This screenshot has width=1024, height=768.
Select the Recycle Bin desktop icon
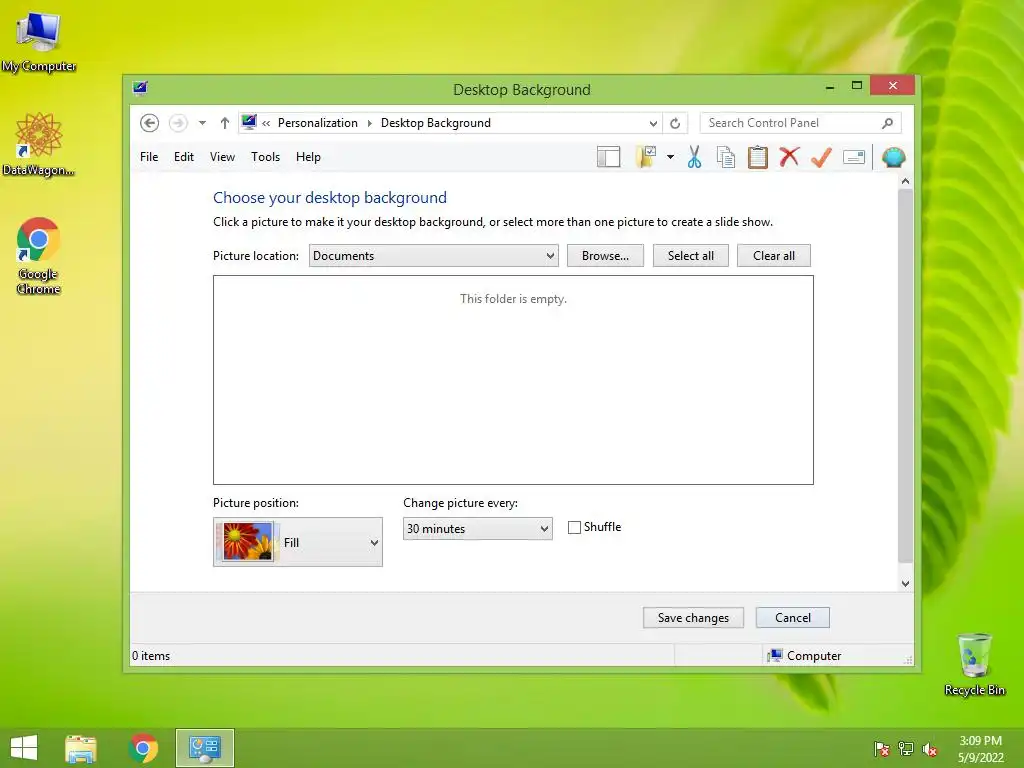974,664
